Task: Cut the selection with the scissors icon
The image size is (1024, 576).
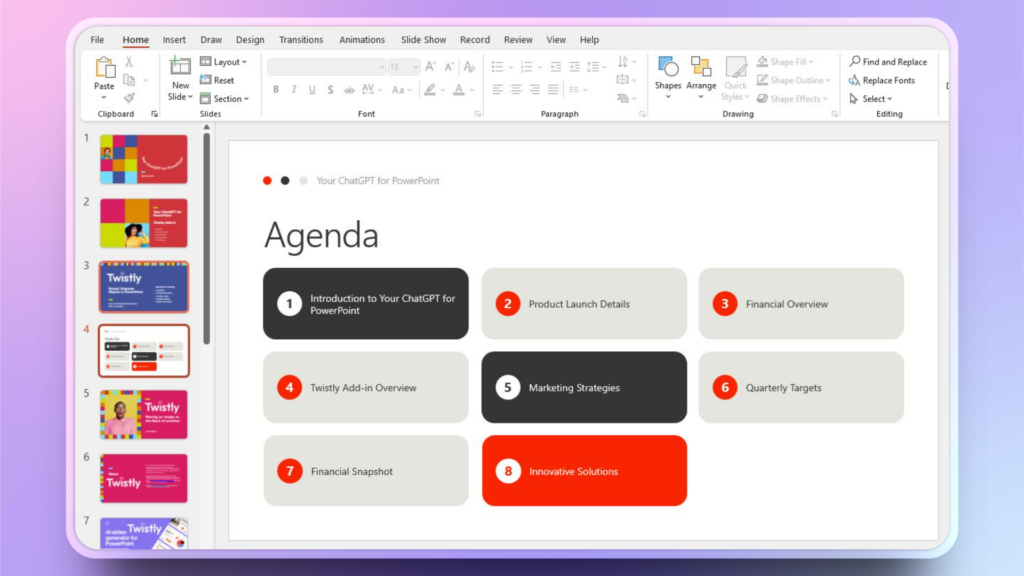Action: tap(129, 62)
